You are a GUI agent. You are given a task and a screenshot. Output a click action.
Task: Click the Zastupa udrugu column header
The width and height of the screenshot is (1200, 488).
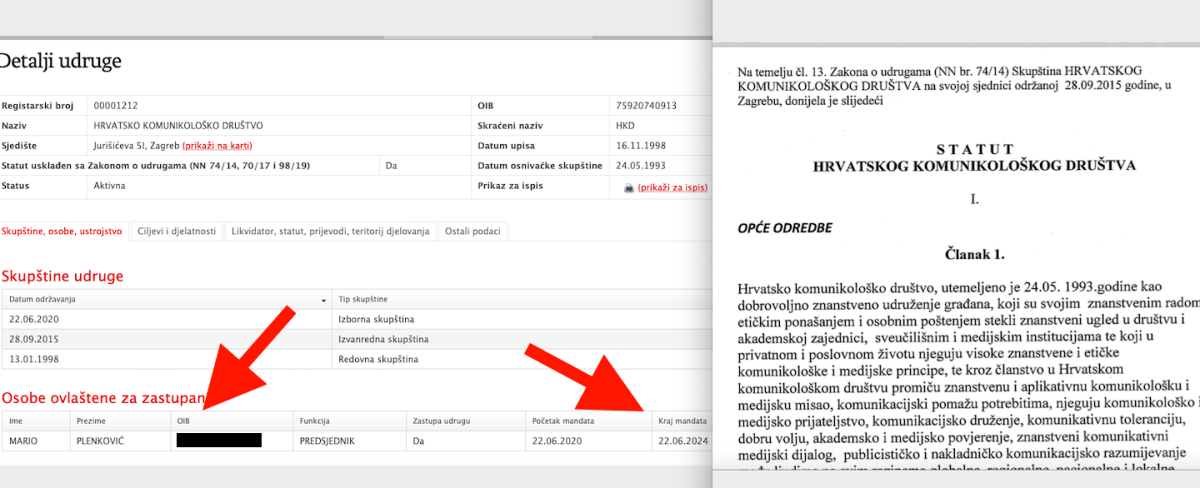pos(466,421)
